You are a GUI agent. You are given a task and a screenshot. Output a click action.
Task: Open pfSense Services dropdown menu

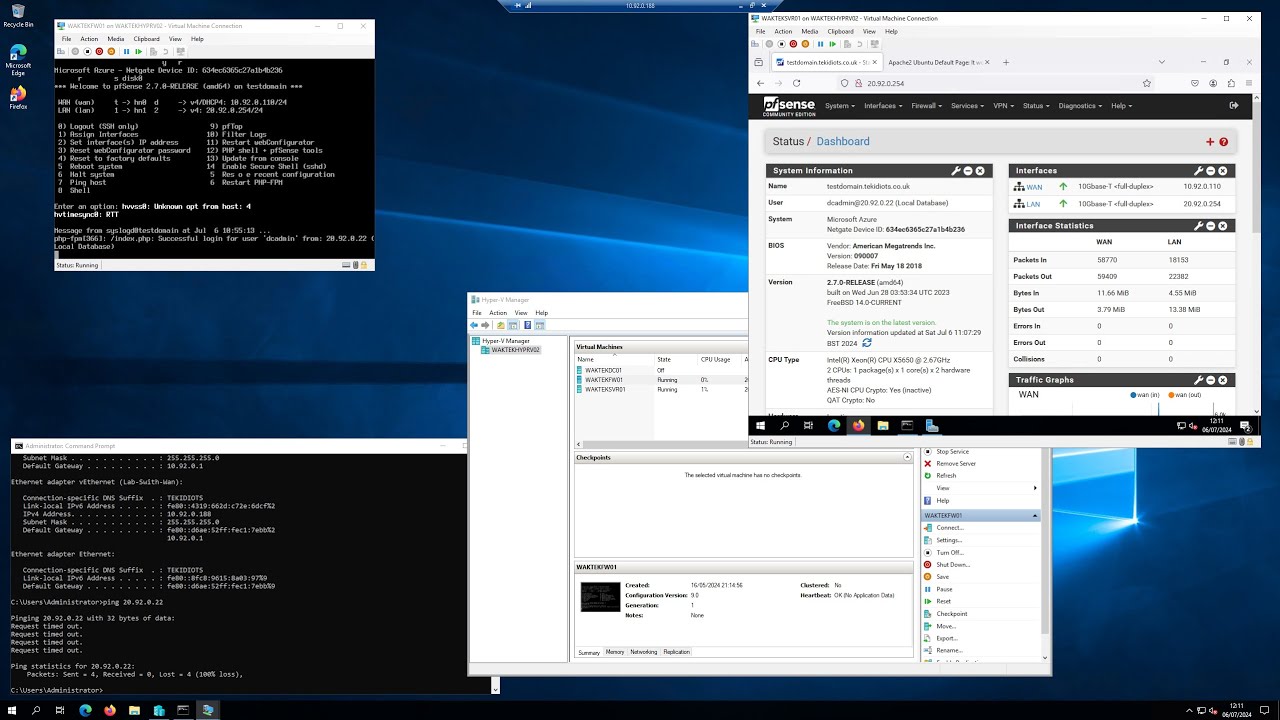(x=968, y=105)
